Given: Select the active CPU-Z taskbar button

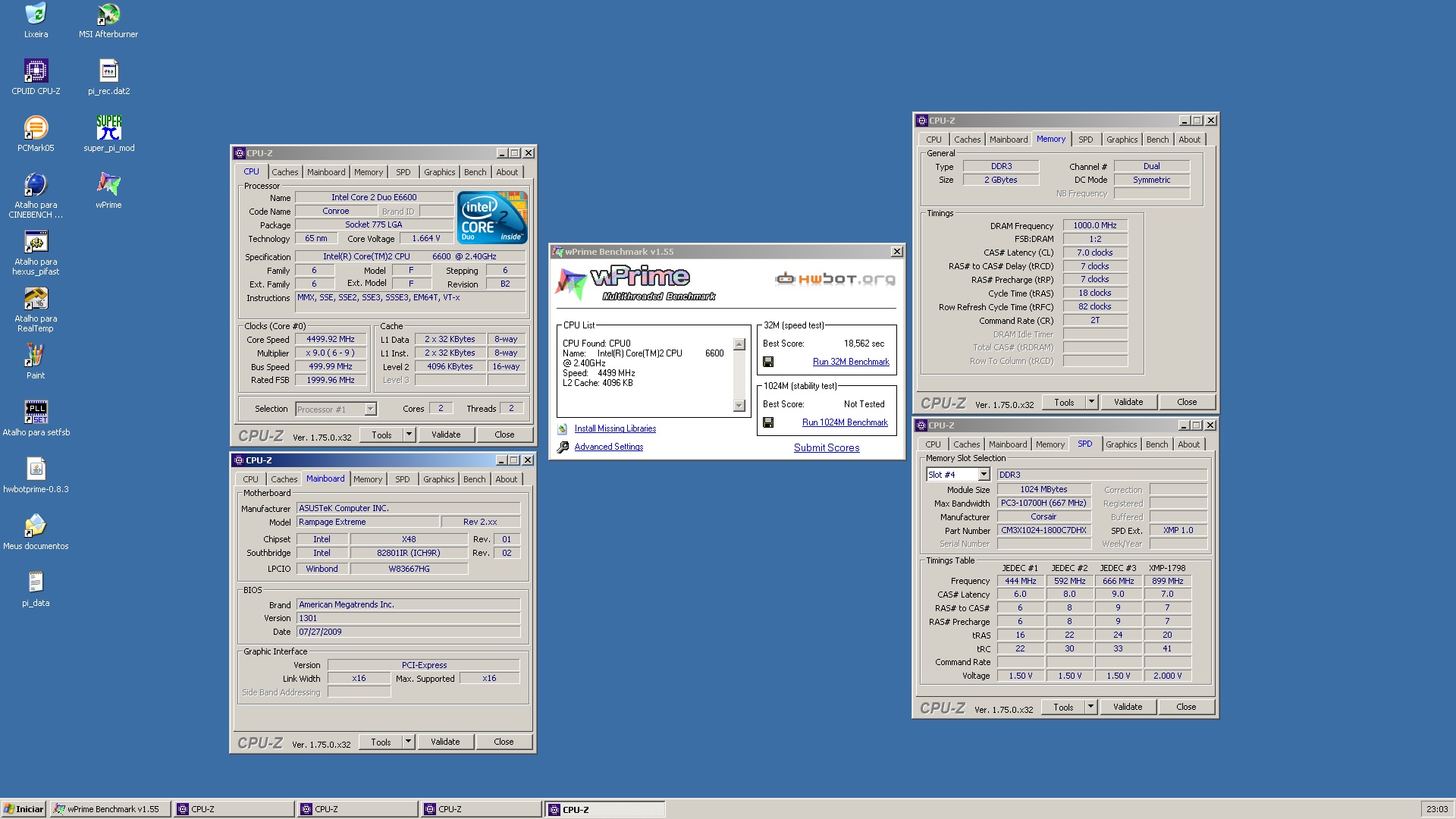Looking at the screenshot, I should pos(604,809).
